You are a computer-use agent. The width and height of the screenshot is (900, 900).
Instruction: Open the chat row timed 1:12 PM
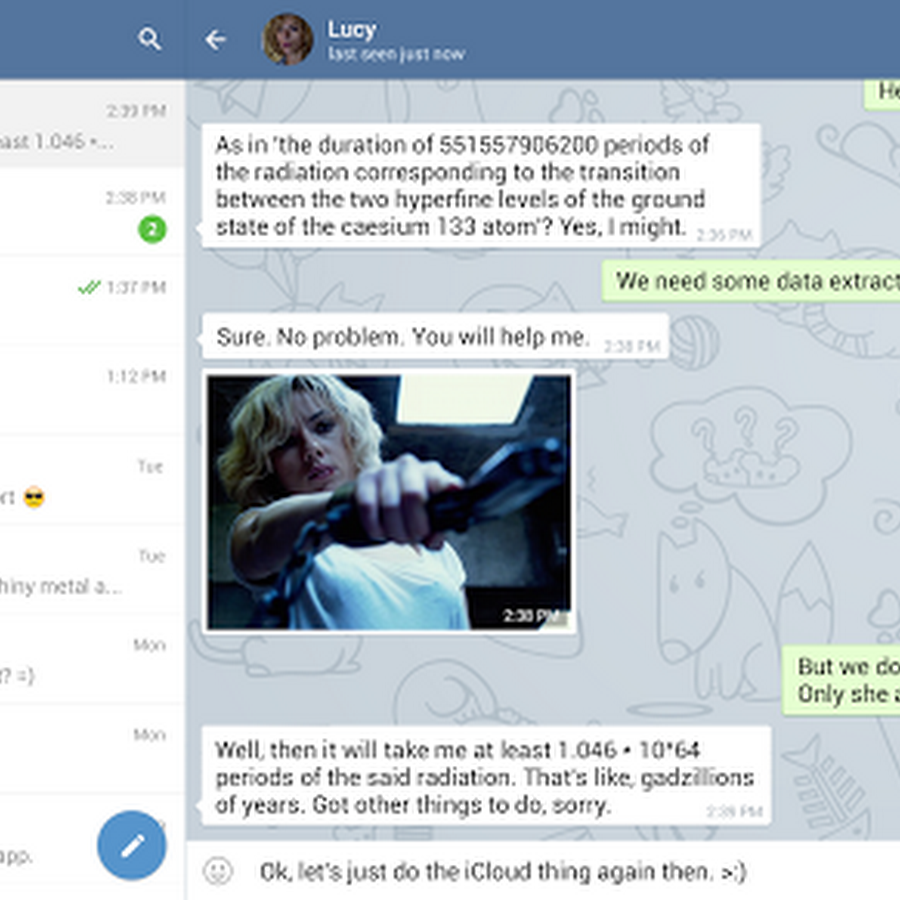coord(92,390)
